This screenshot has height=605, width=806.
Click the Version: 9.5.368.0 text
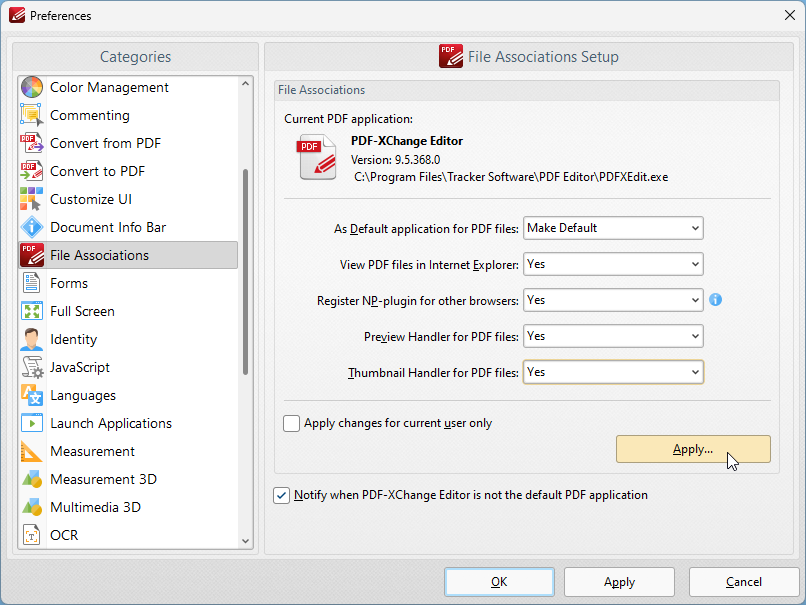(395, 160)
